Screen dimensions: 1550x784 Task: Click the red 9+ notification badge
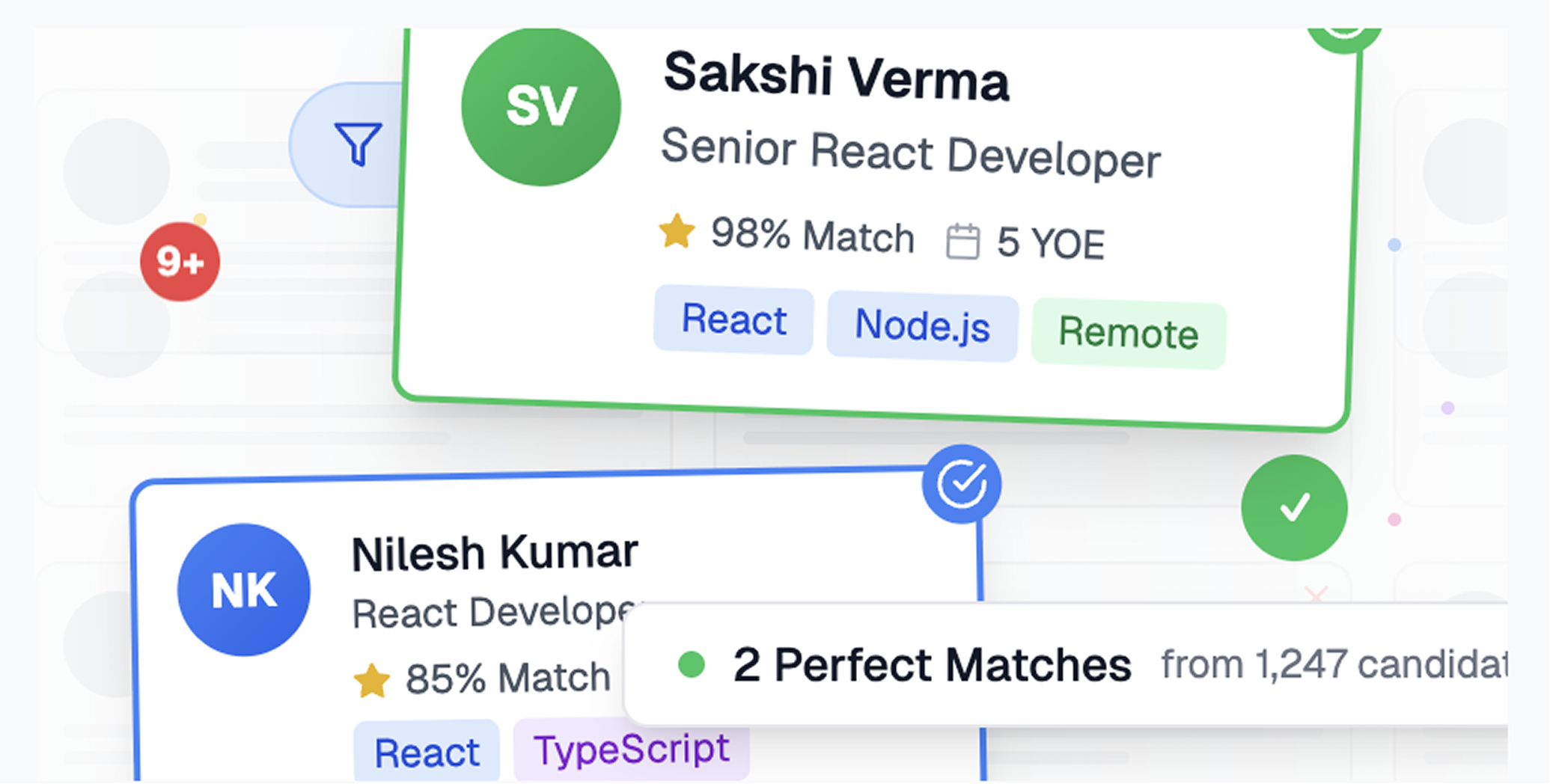click(x=180, y=262)
